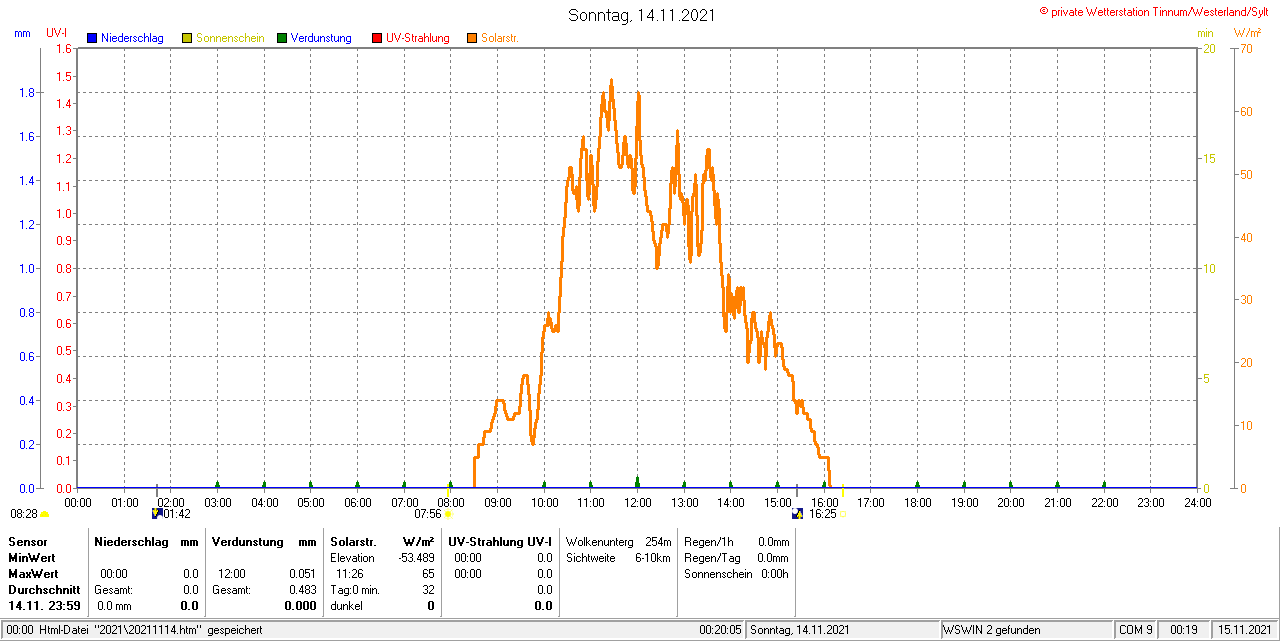Select the Sonnenschein legend label
Screen dimensions: 1280x641
click(x=230, y=38)
